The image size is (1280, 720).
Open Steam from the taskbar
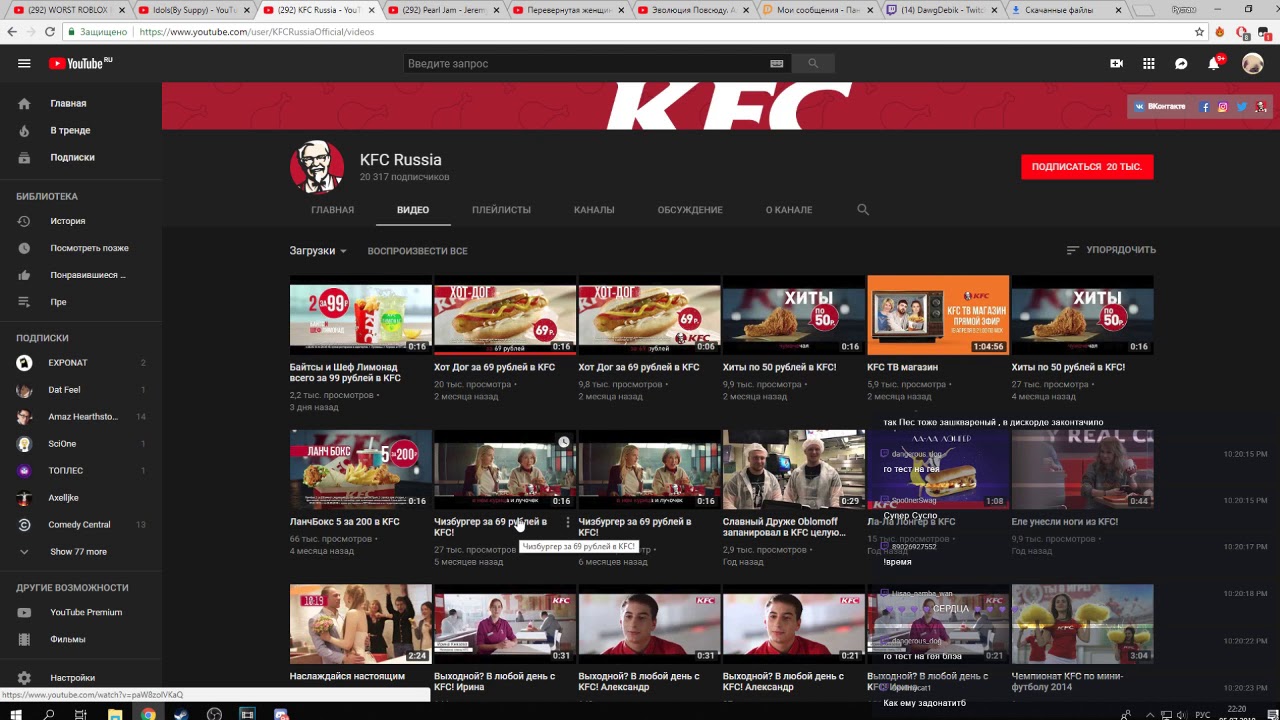tap(180, 714)
